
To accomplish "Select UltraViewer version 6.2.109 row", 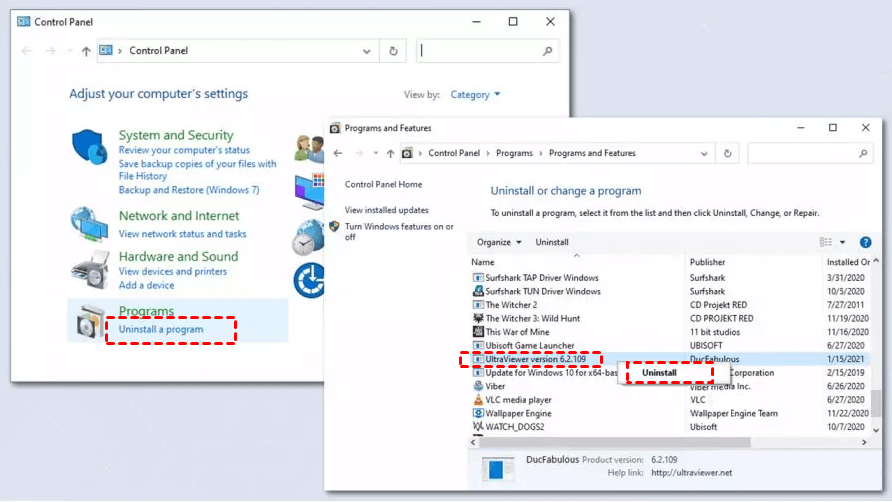I will [670, 359].
